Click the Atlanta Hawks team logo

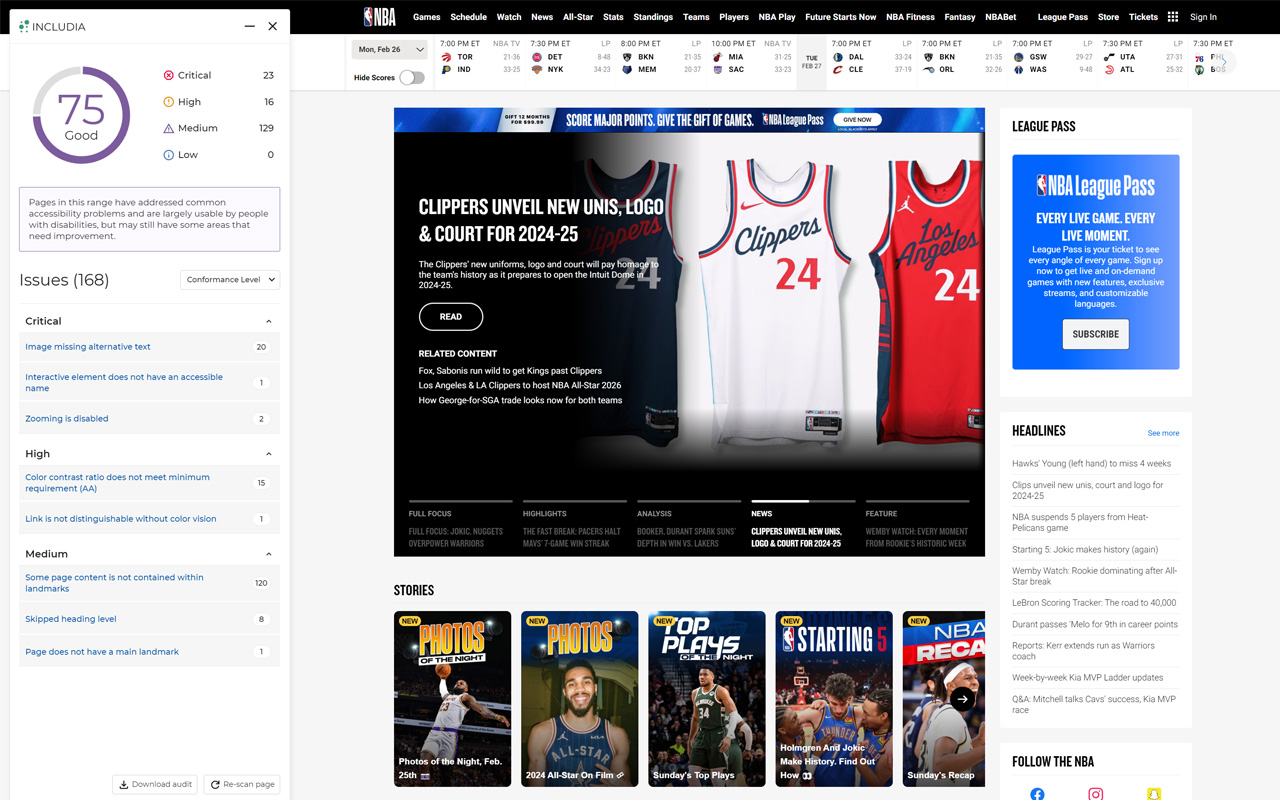[1108, 70]
